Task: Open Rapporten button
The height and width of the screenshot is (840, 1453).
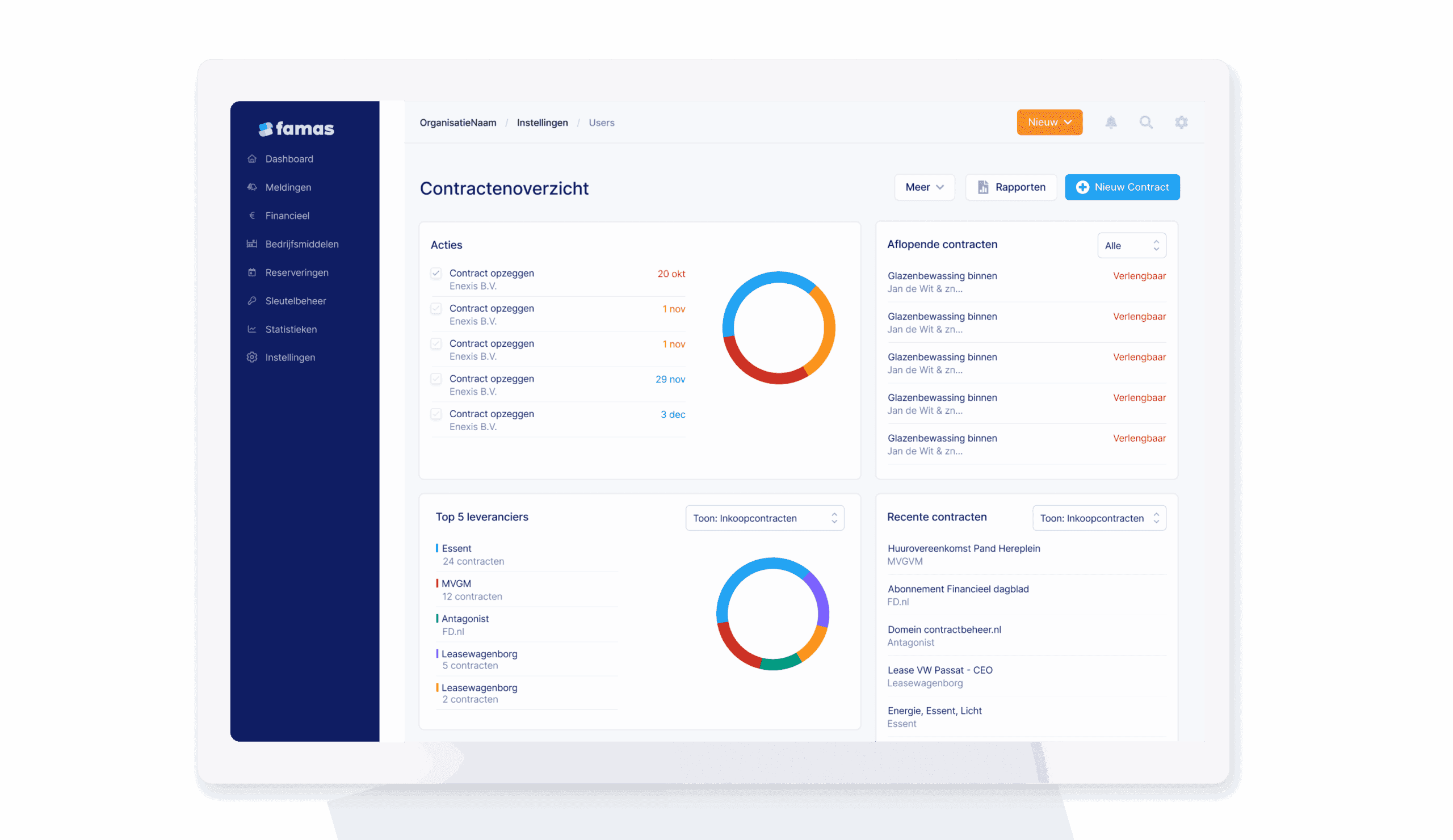Action: (1010, 187)
